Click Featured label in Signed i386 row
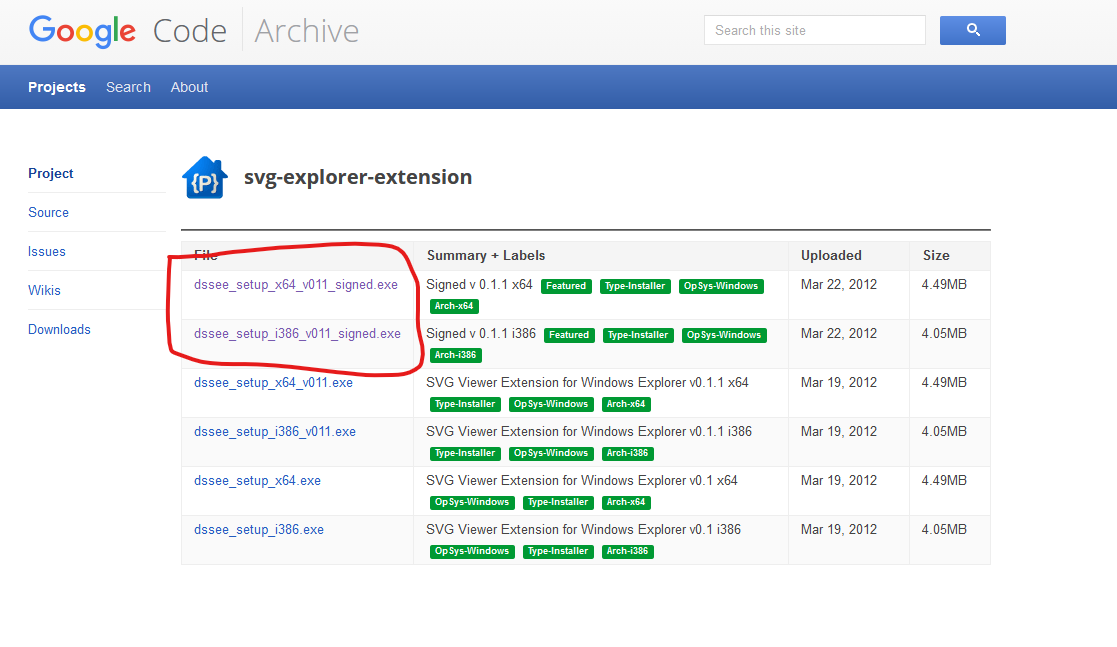Viewport: 1117px width, 647px height. coord(569,335)
